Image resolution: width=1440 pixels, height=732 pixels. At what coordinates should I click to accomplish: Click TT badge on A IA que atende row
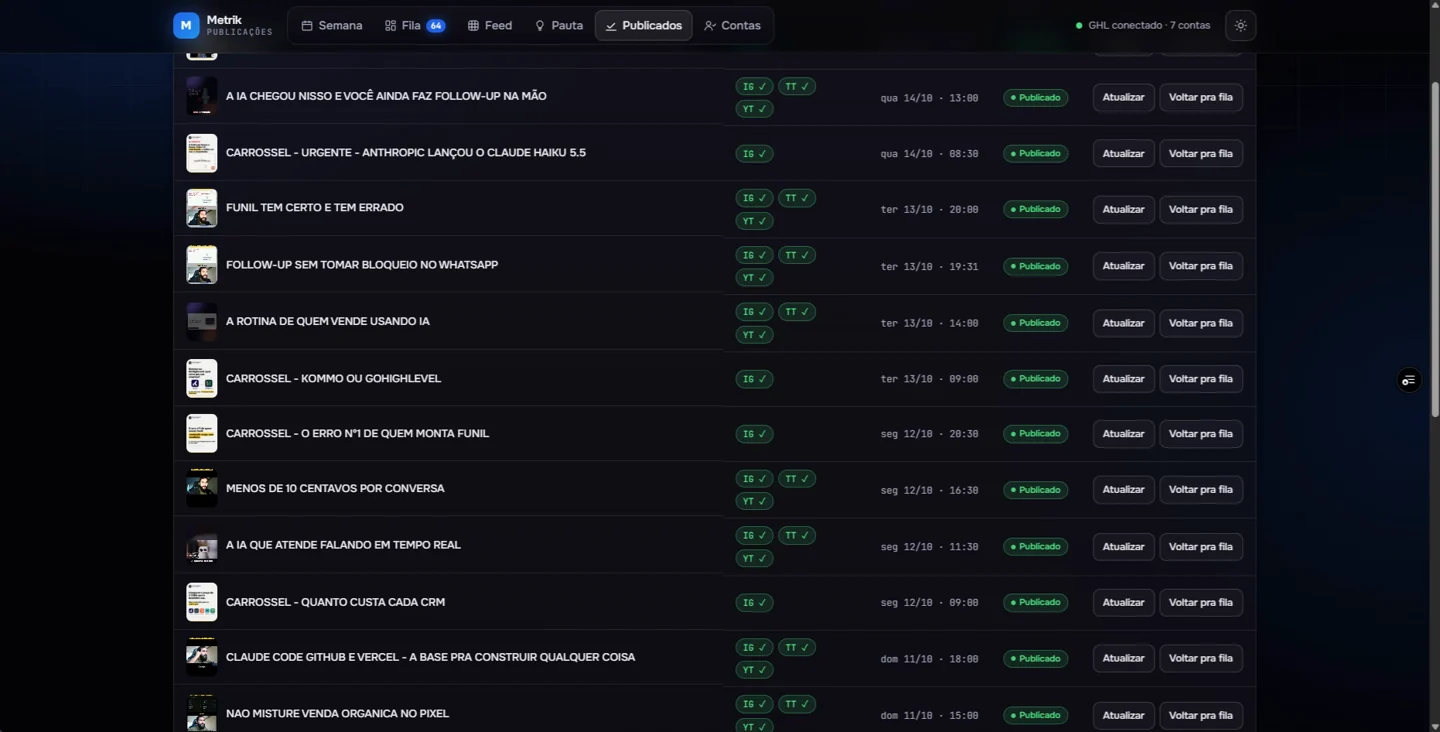click(797, 535)
